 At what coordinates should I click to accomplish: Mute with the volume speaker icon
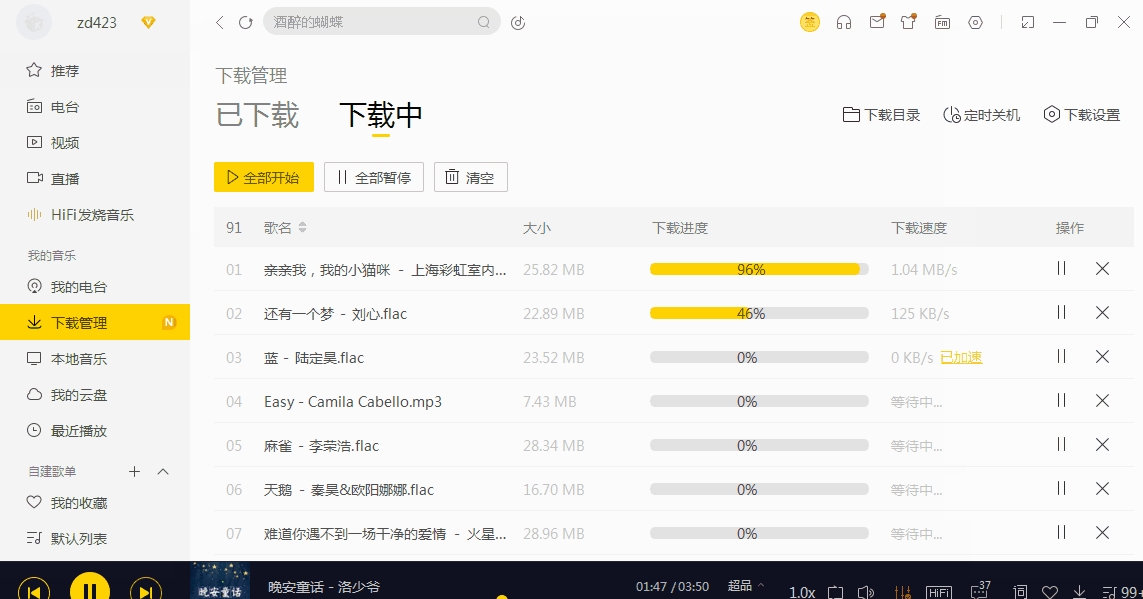(x=865, y=592)
